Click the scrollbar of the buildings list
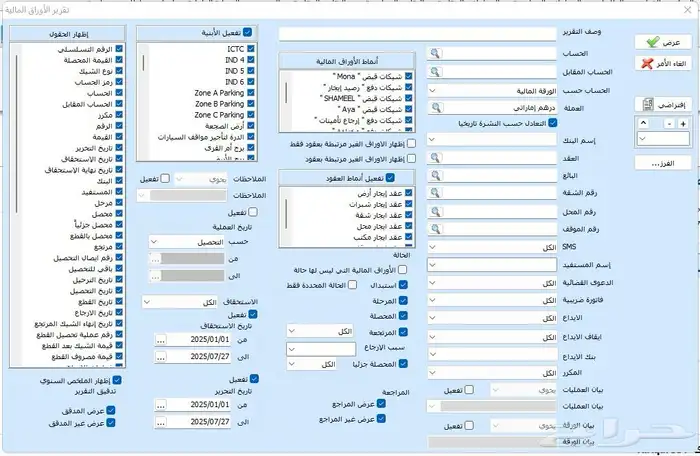The width and height of the screenshot is (700, 456). tap(143, 63)
